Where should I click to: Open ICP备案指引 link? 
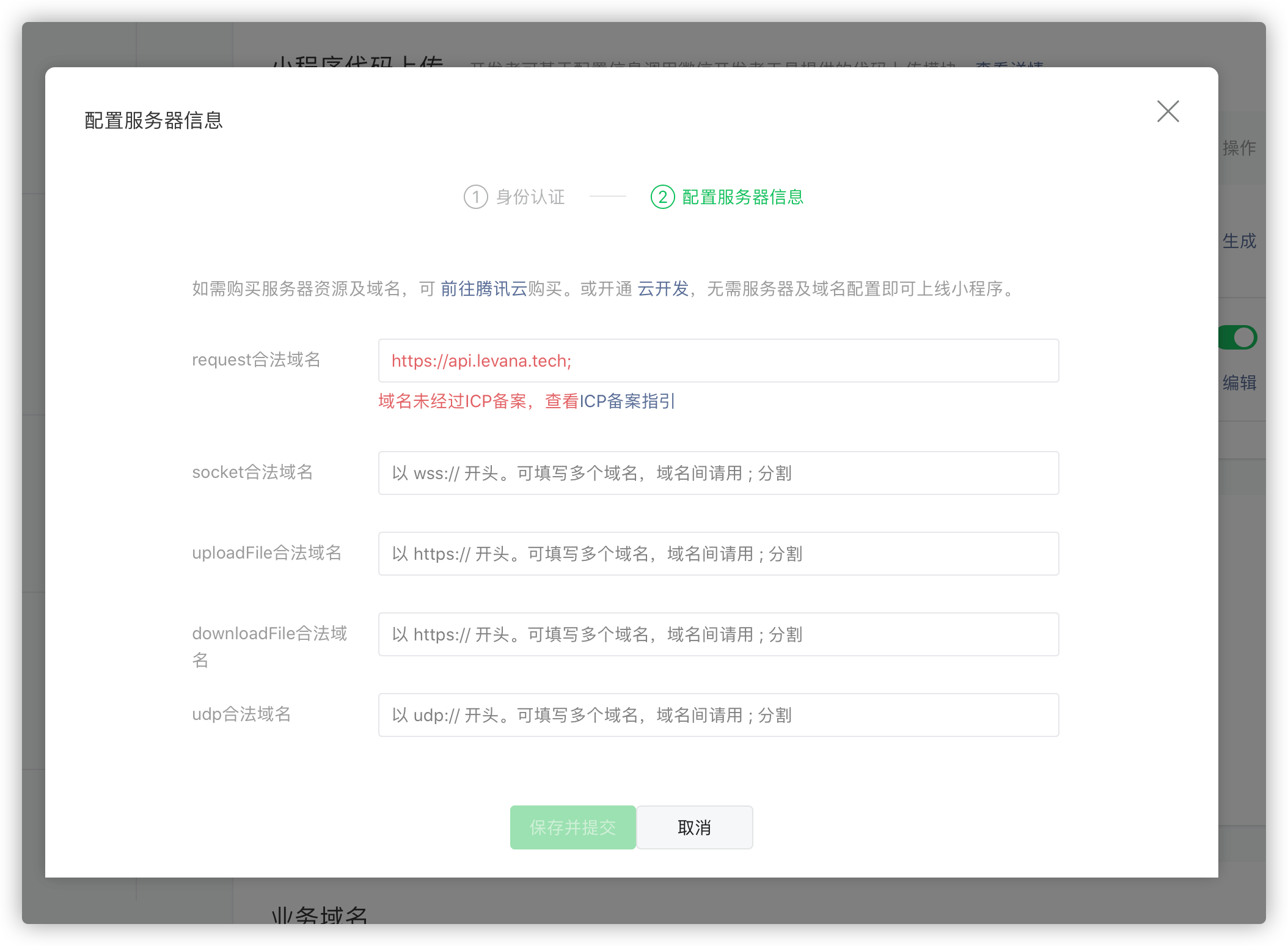pos(628,401)
